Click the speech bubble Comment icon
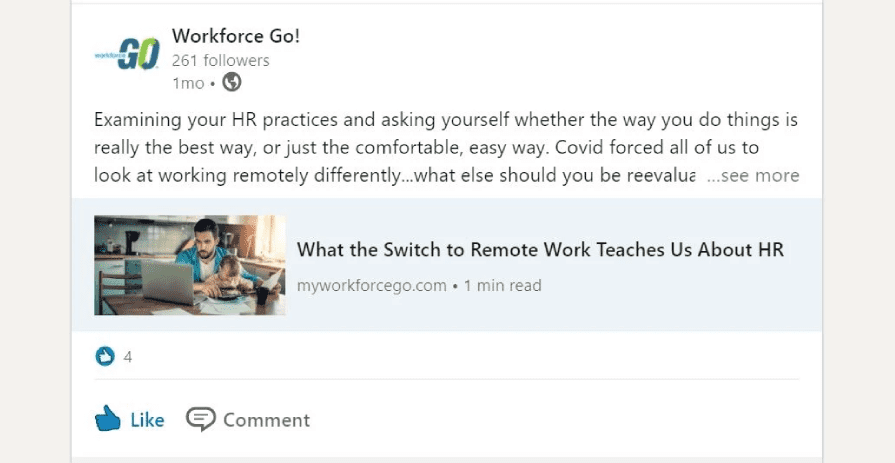The image size is (895, 463). tap(201, 420)
